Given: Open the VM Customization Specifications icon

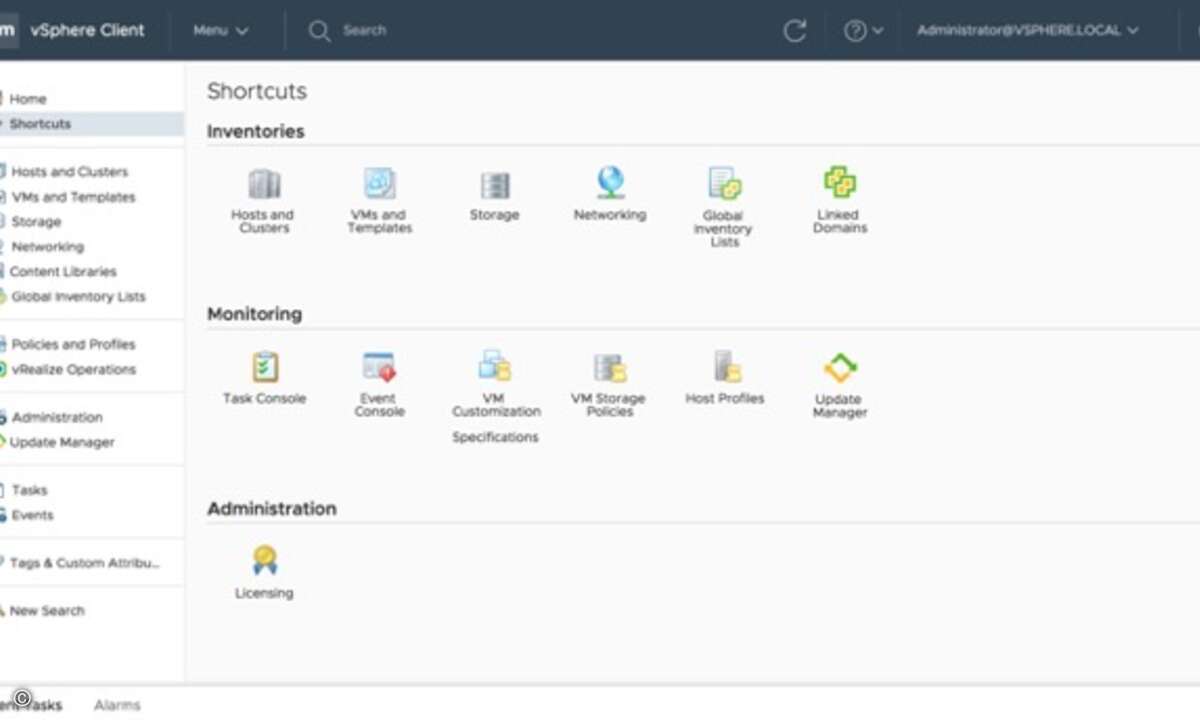Looking at the screenshot, I should point(495,366).
